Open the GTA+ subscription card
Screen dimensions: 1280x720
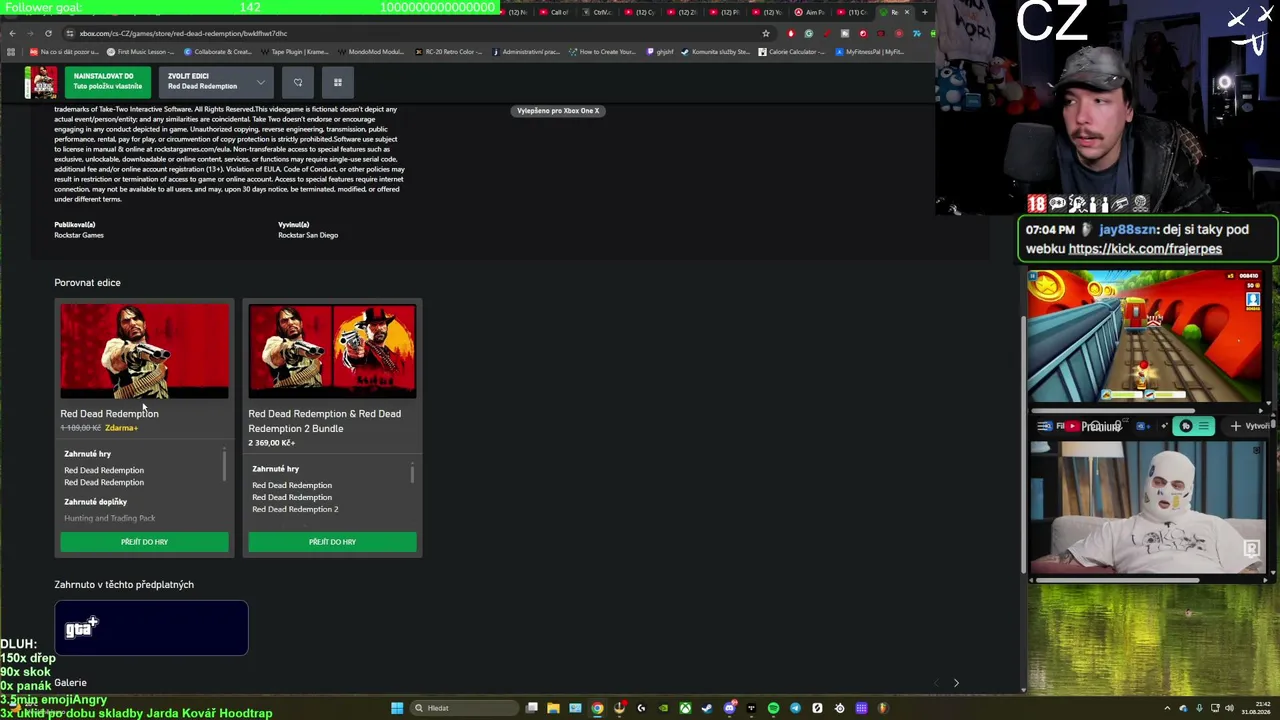point(151,628)
